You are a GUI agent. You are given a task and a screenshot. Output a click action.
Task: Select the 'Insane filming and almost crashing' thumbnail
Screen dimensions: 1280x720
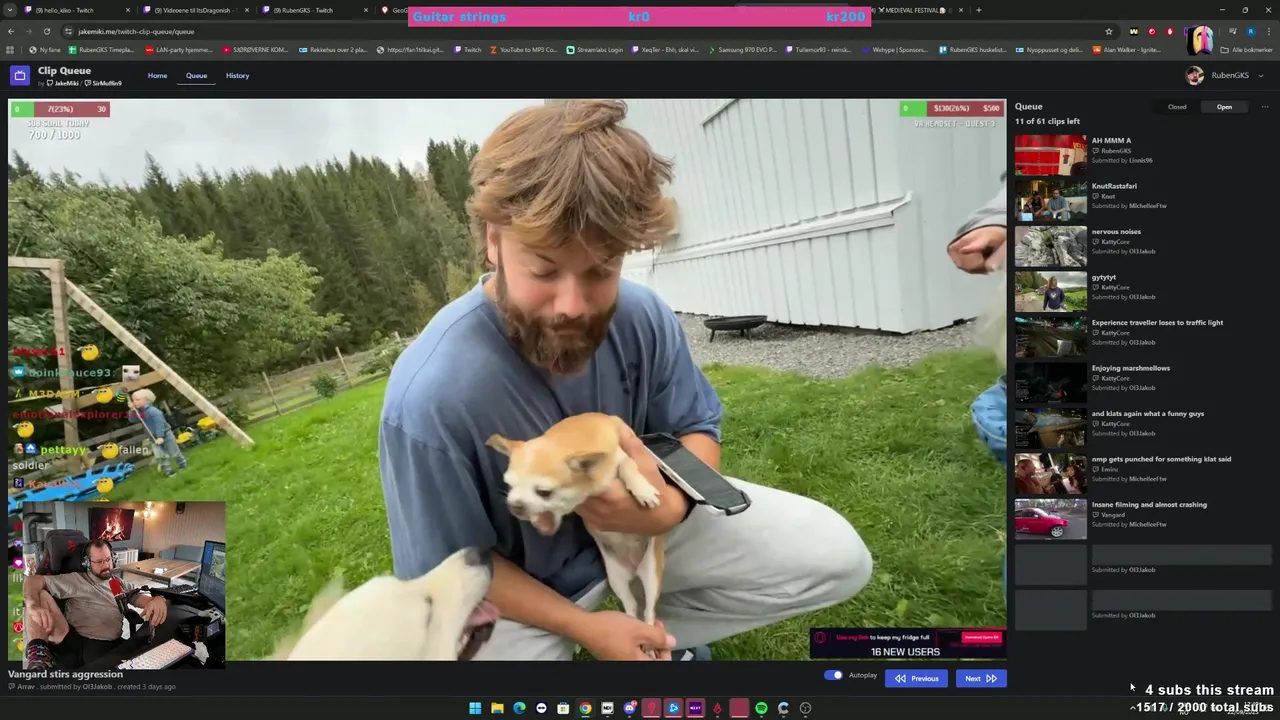1050,519
